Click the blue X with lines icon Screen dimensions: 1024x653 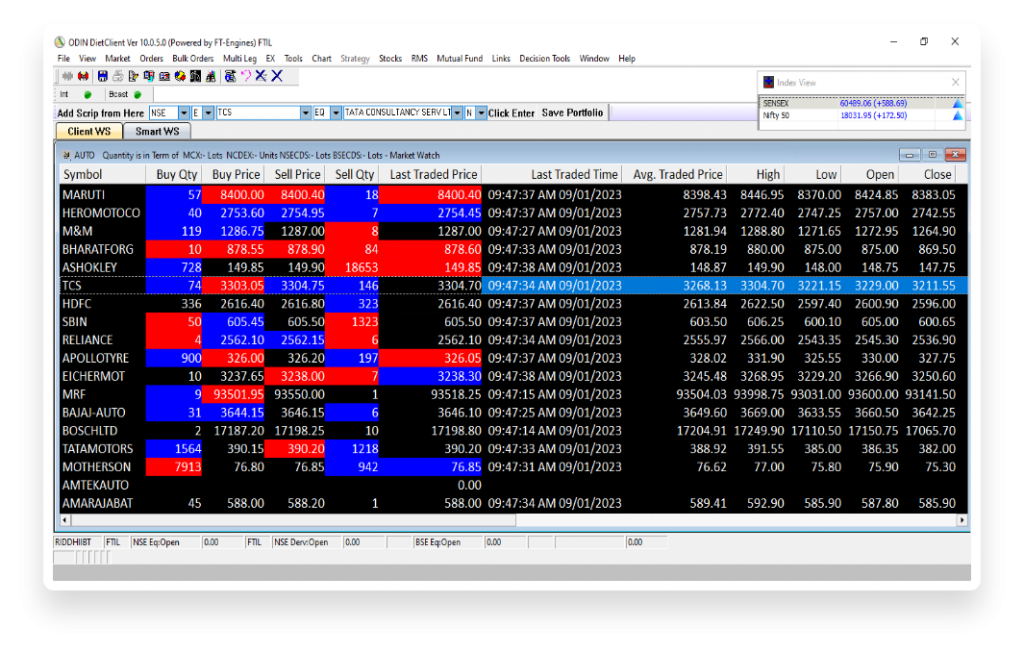click(x=261, y=76)
